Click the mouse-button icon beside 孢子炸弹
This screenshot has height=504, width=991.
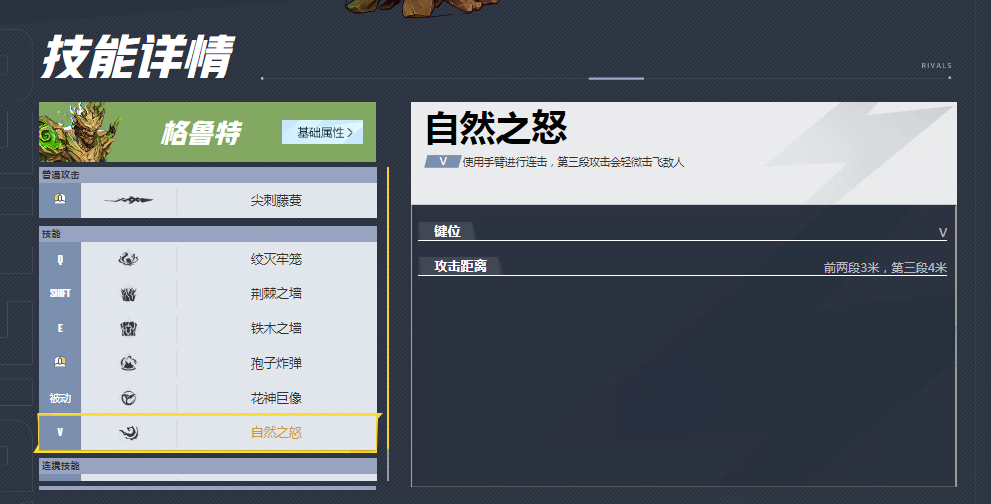[60, 362]
